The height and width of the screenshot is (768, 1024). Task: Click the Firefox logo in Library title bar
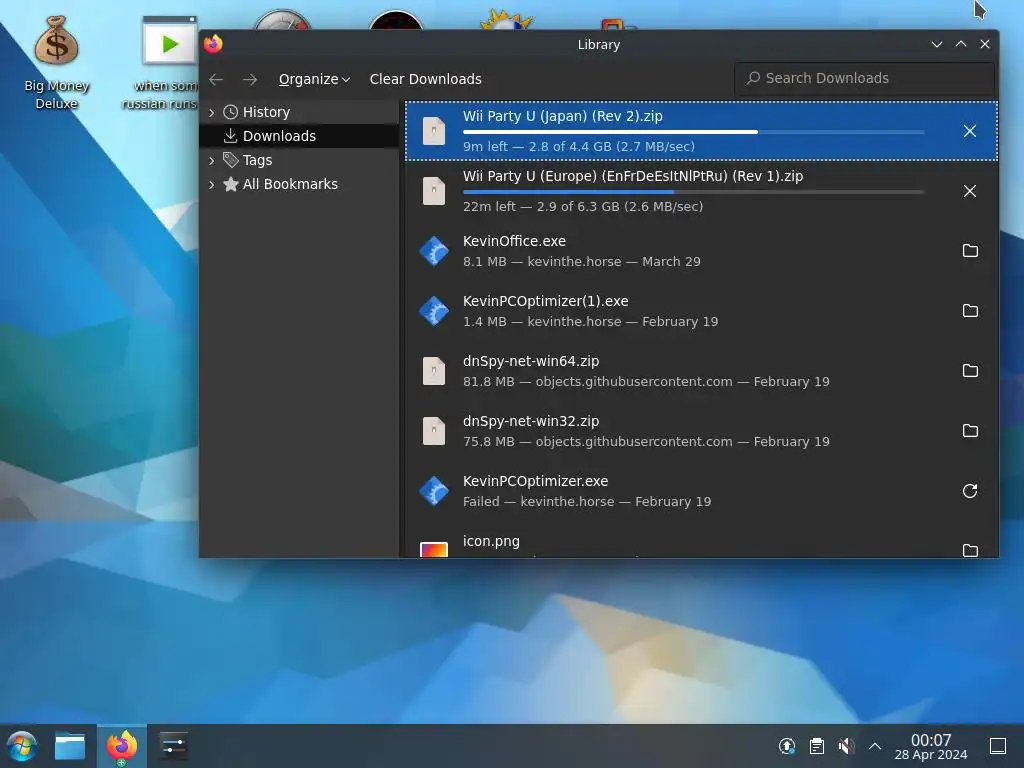(213, 44)
